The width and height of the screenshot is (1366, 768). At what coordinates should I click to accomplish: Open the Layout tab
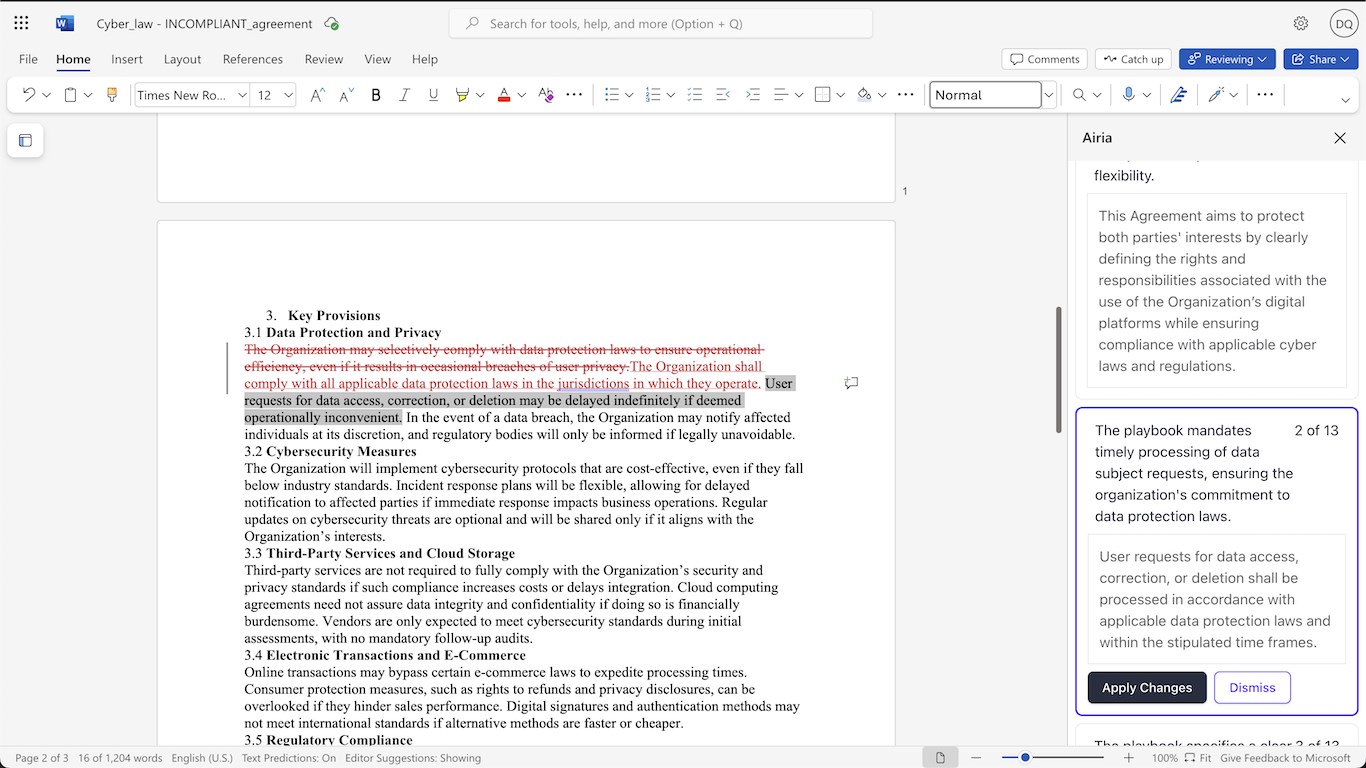tap(182, 59)
